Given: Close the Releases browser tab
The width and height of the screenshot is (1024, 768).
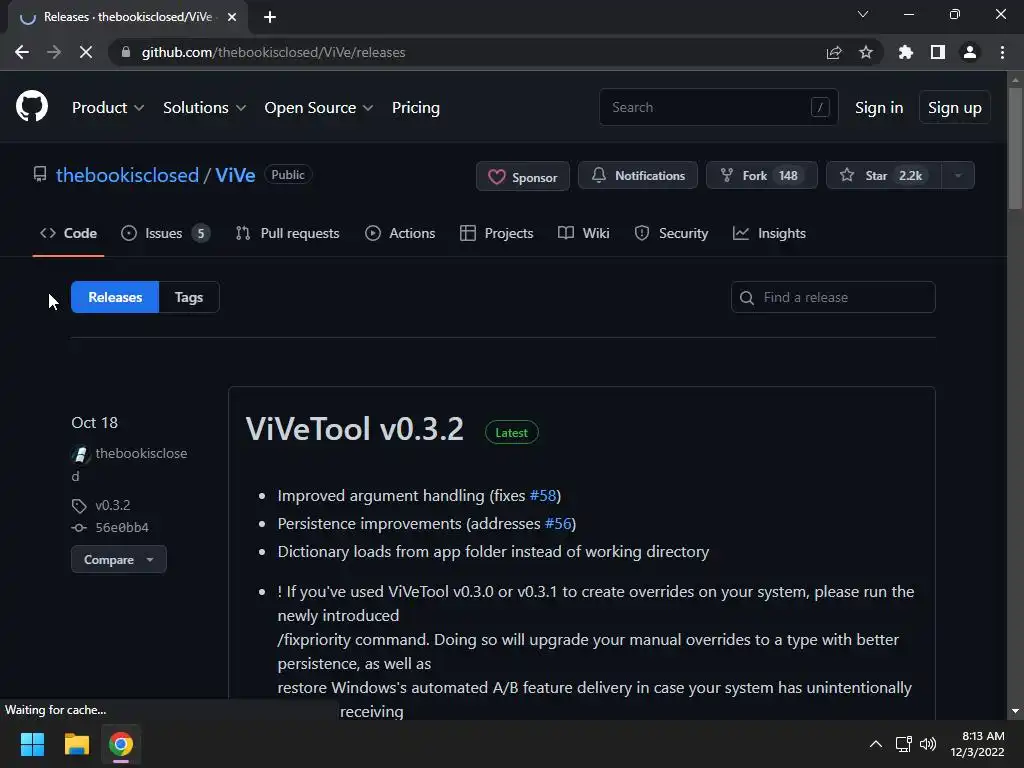Looking at the screenshot, I should tap(232, 17).
